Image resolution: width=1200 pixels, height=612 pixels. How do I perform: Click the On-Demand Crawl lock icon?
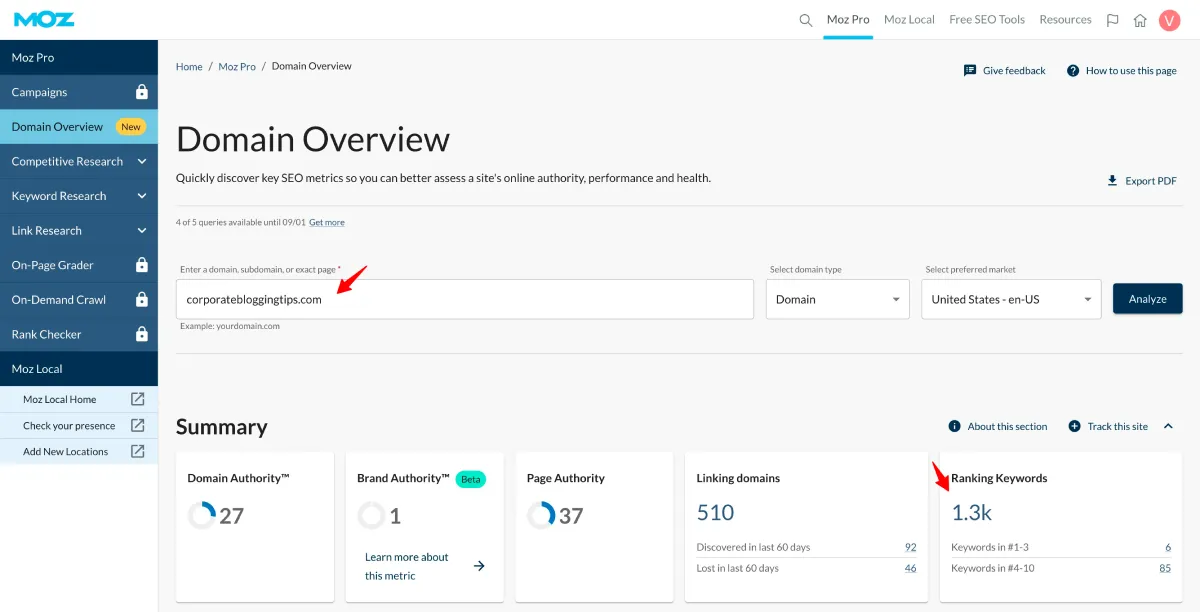(x=142, y=299)
